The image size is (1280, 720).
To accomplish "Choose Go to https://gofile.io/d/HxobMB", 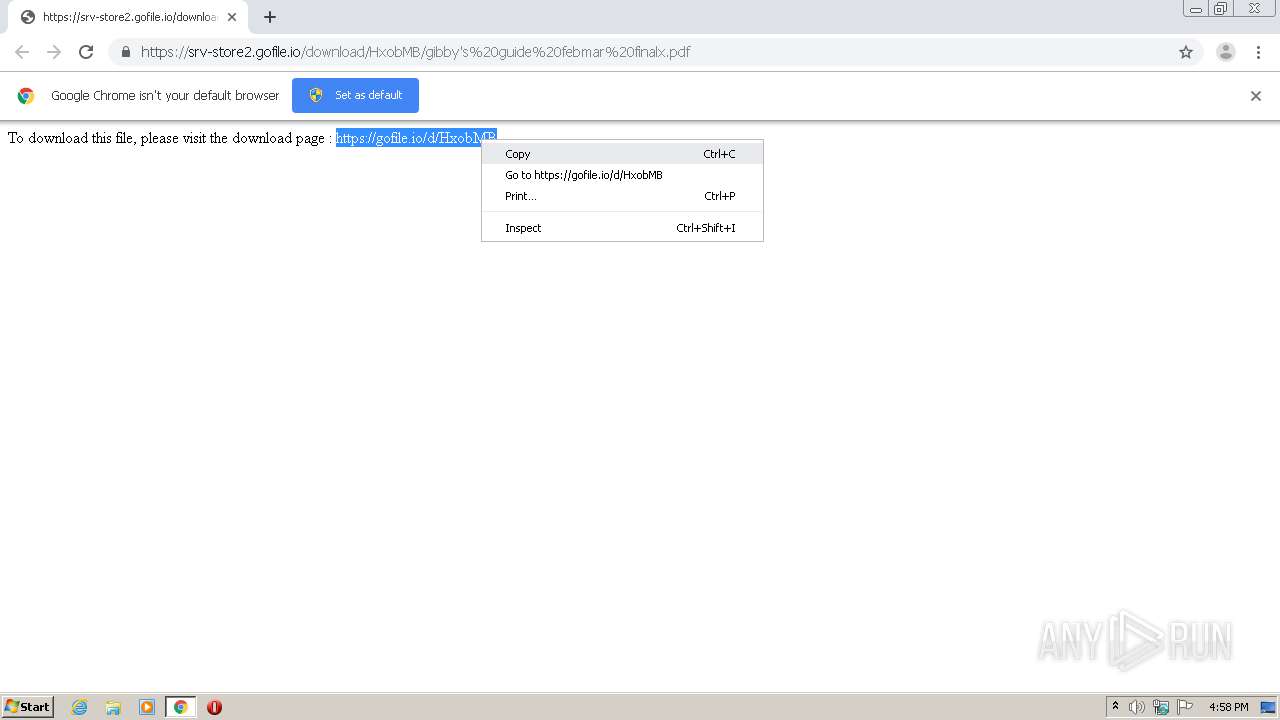I will point(622,175).
